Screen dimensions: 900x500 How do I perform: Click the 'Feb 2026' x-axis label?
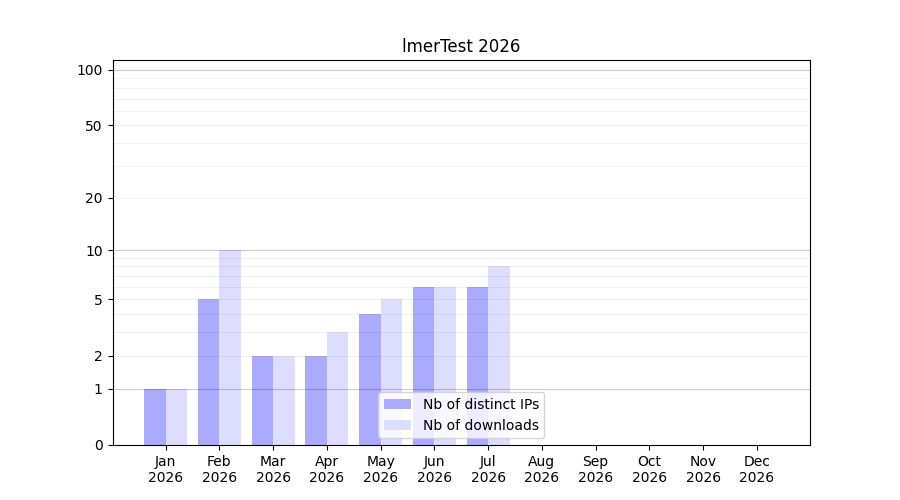coord(219,470)
